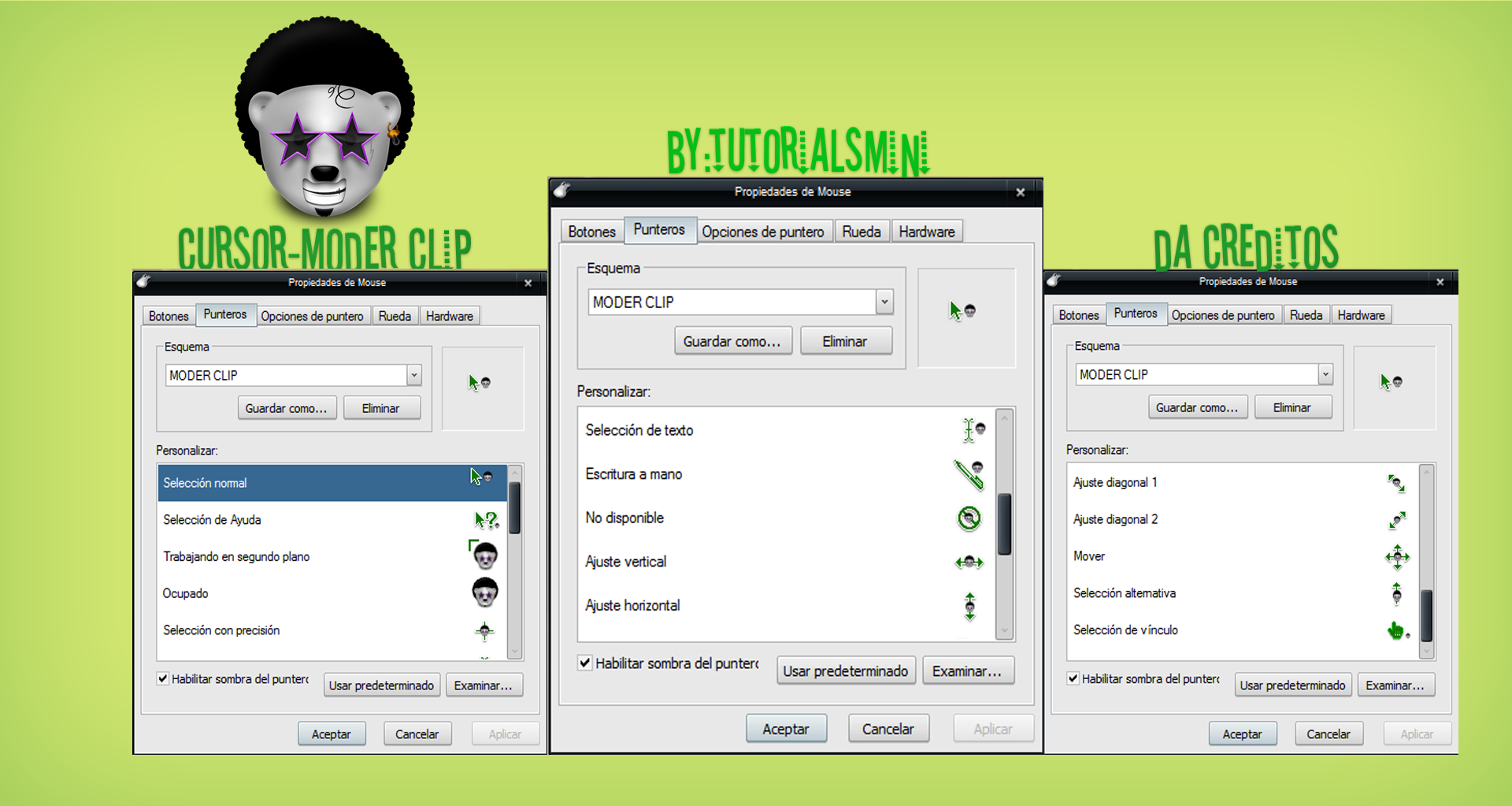The width and height of the screenshot is (1512, 806).
Task: Click Aceptar in the center window
Action: [x=786, y=729]
